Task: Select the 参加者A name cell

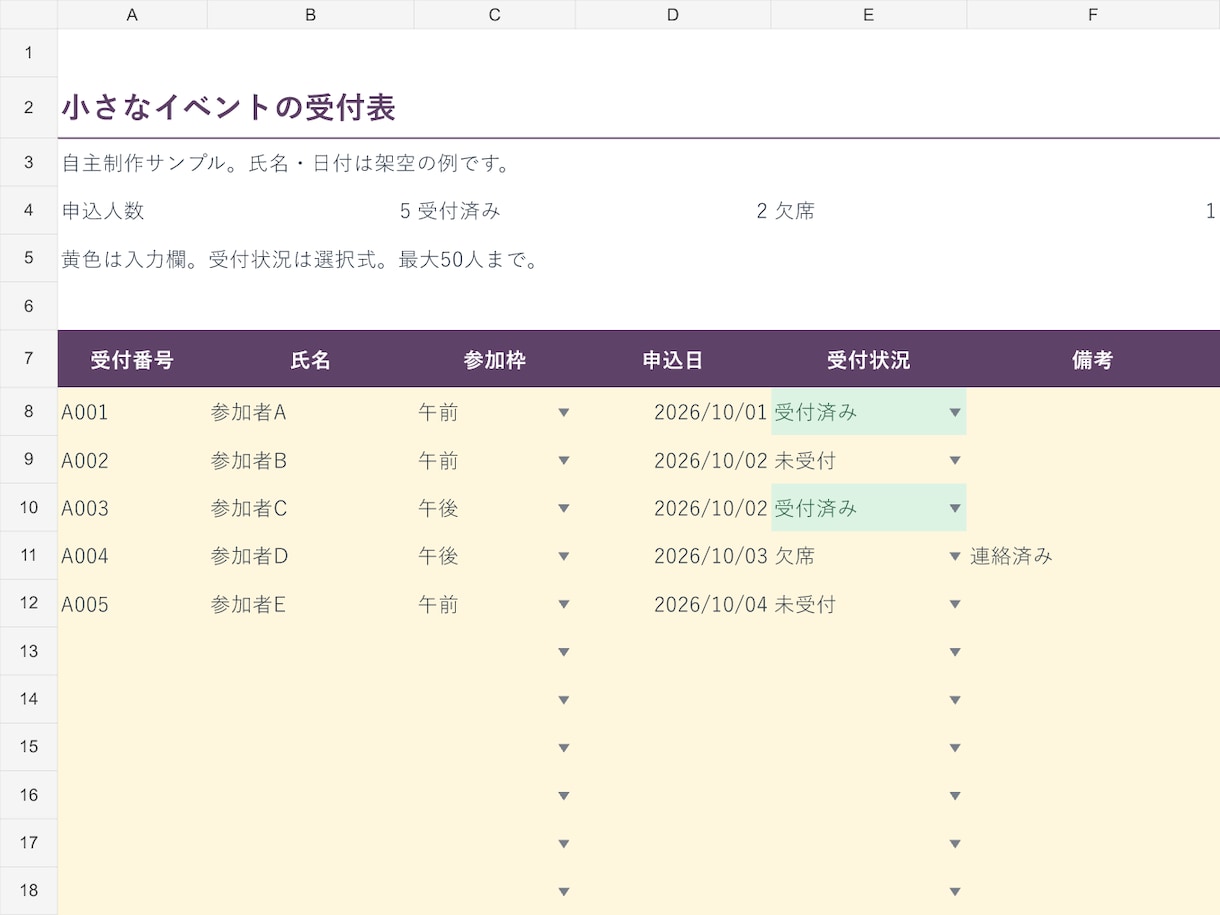Action: tap(311, 412)
